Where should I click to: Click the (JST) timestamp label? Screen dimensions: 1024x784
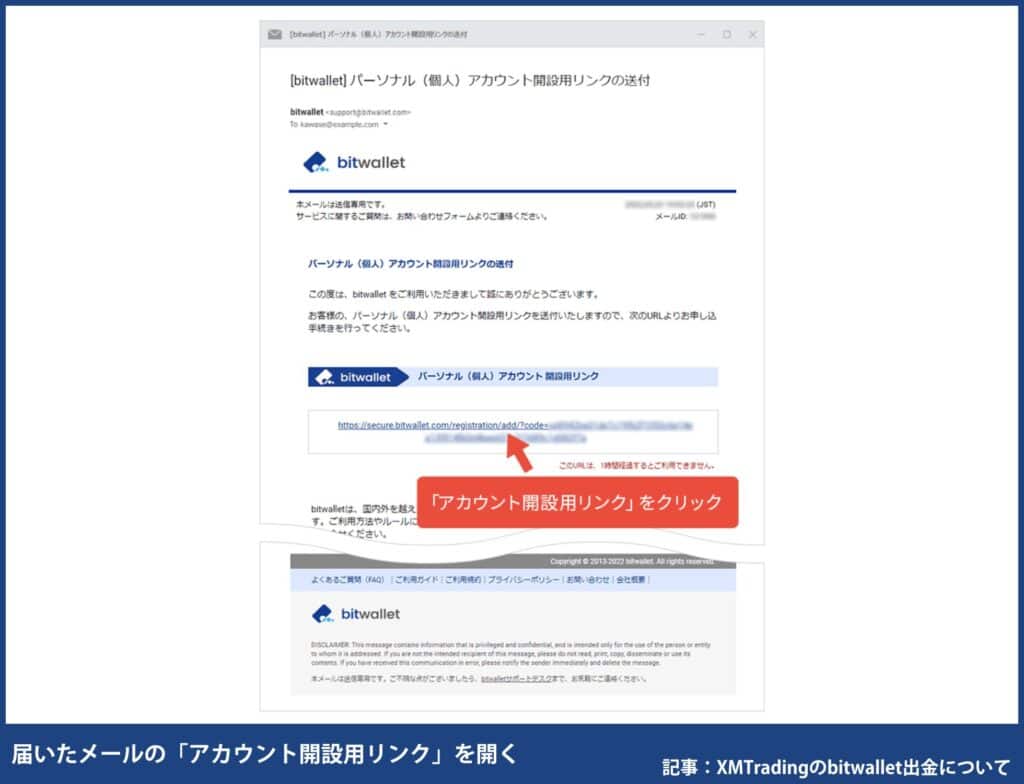click(x=706, y=204)
